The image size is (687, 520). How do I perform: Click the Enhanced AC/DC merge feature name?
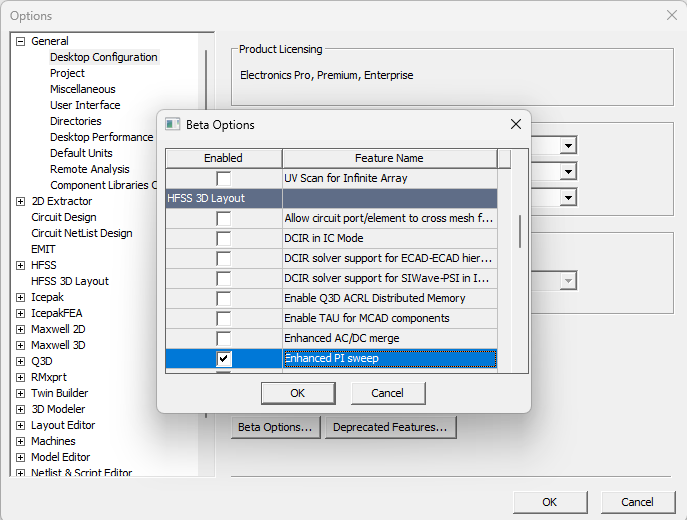(x=342, y=338)
